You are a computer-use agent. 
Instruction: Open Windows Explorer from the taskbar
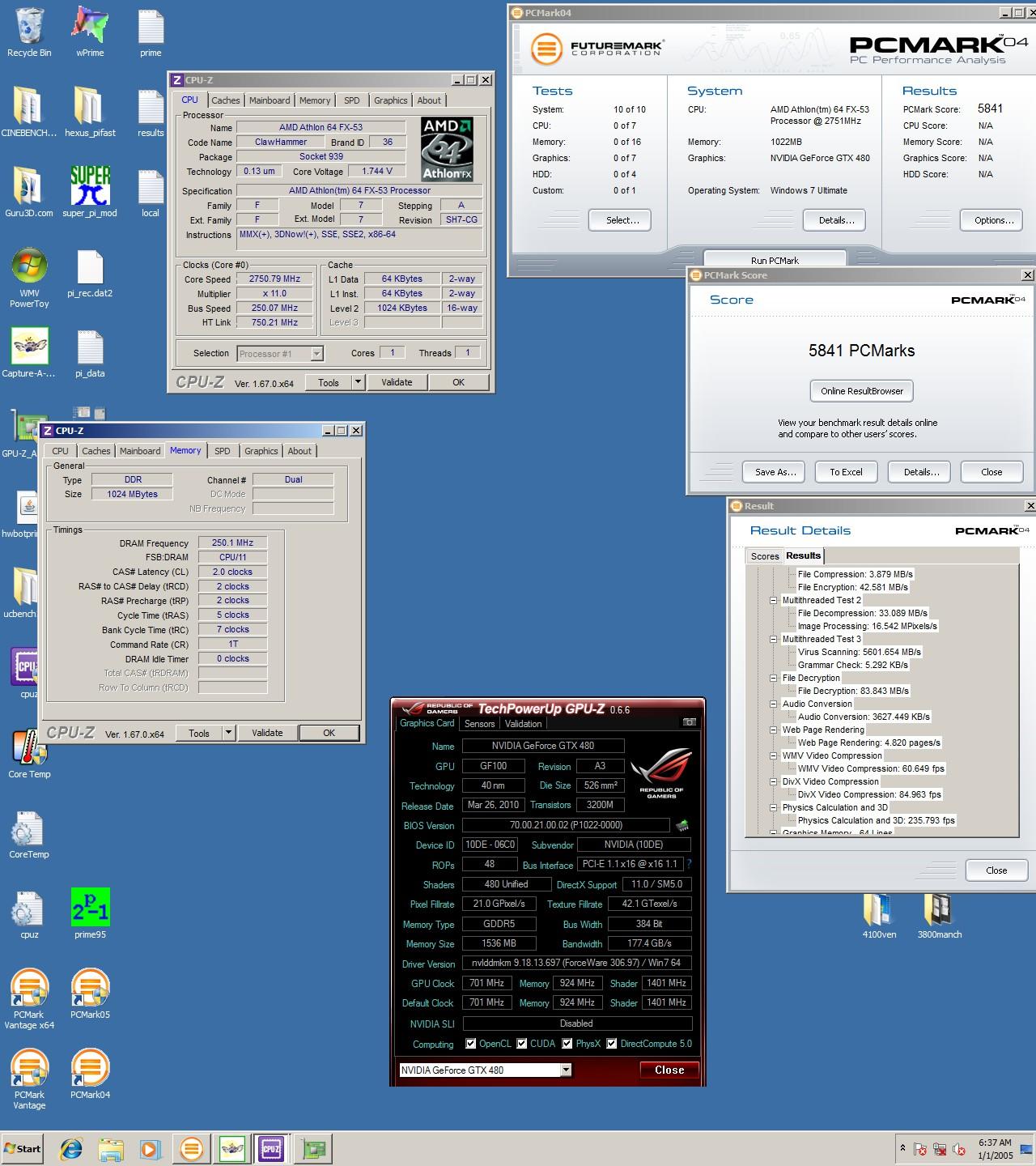[111, 1148]
